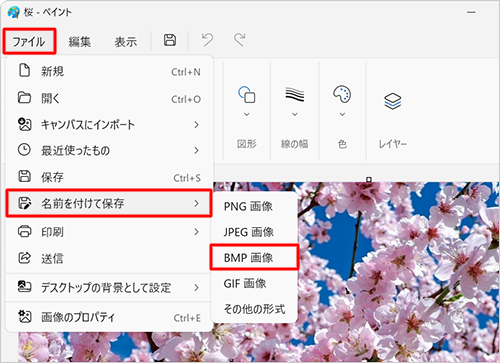This screenshot has height=363, width=500.
Task: Select 名前を付けて保存 entry
Action: click(x=109, y=203)
